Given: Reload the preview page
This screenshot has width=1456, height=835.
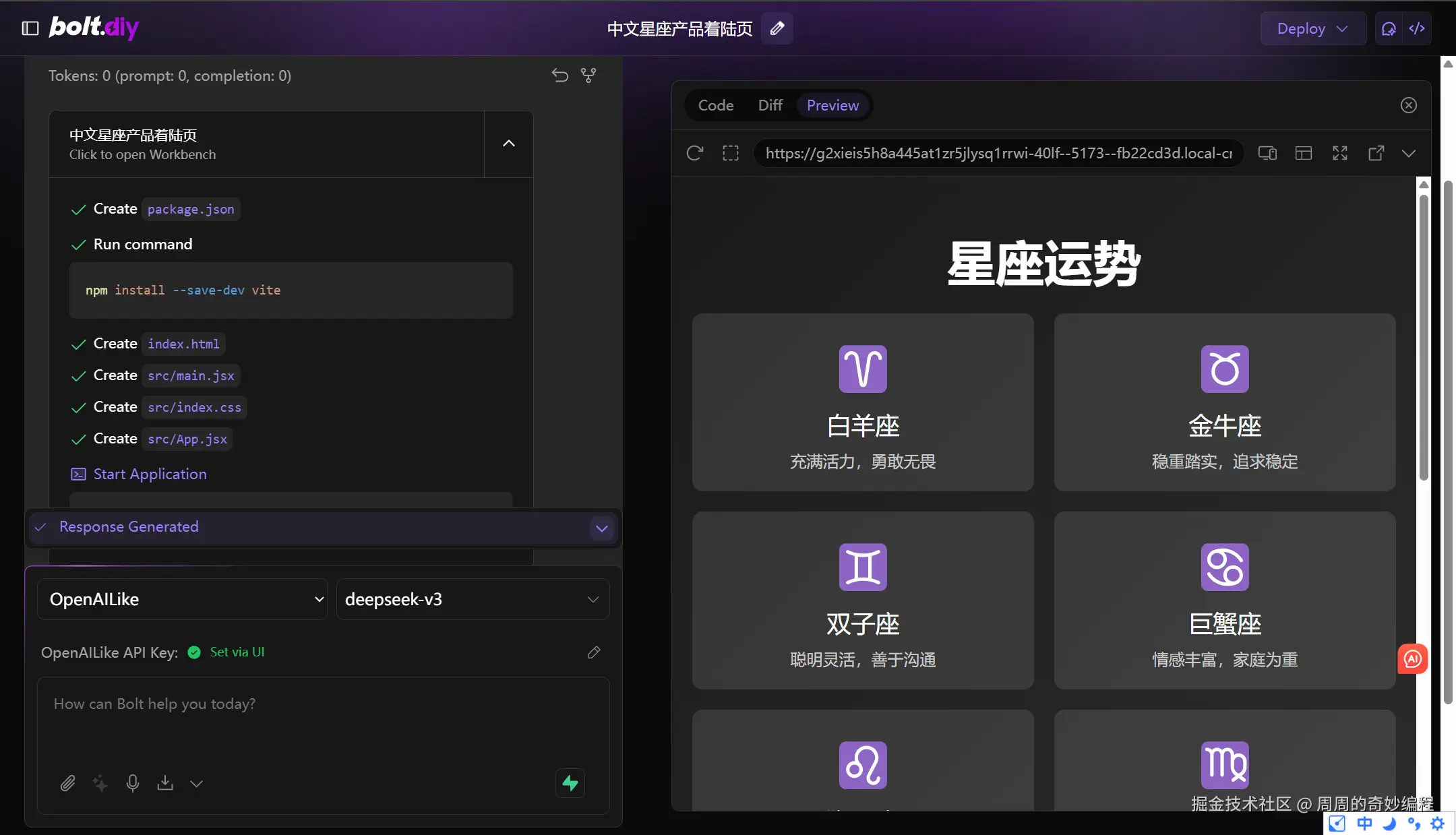Looking at the screenshot, I should pos(694,153).
